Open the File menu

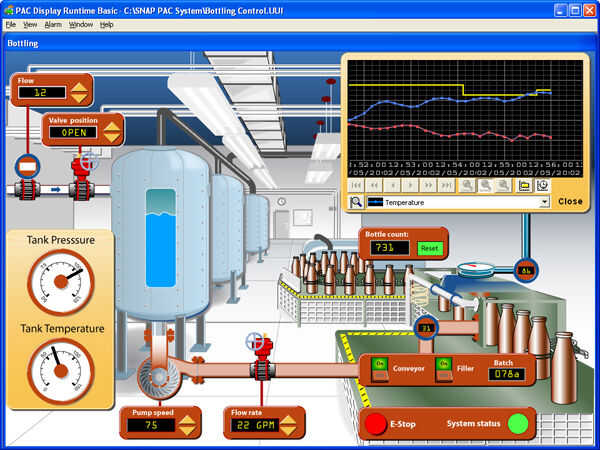point(10,24)
